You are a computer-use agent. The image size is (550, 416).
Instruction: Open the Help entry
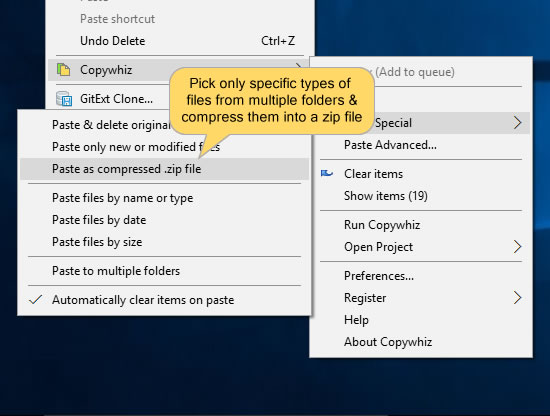(x=421, y=320)
